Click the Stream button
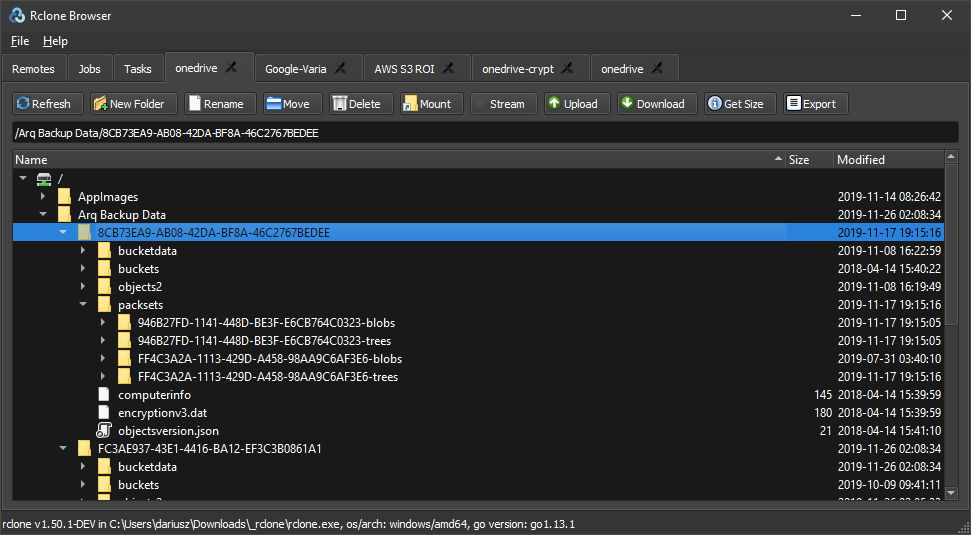Viewport: 971px width, 535px height. pos(503,104)
